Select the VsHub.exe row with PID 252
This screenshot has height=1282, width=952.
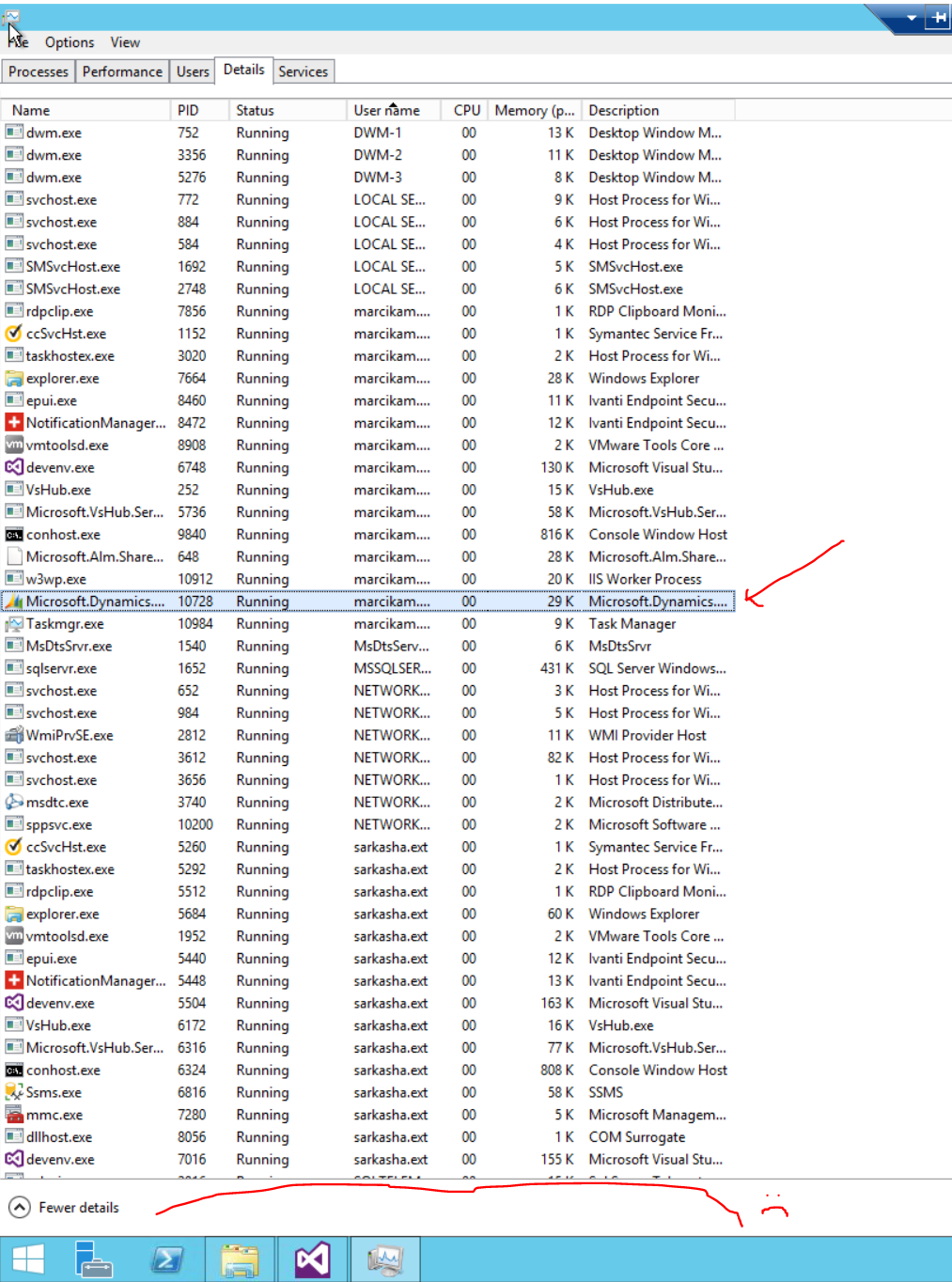click(x=368, y=490)
